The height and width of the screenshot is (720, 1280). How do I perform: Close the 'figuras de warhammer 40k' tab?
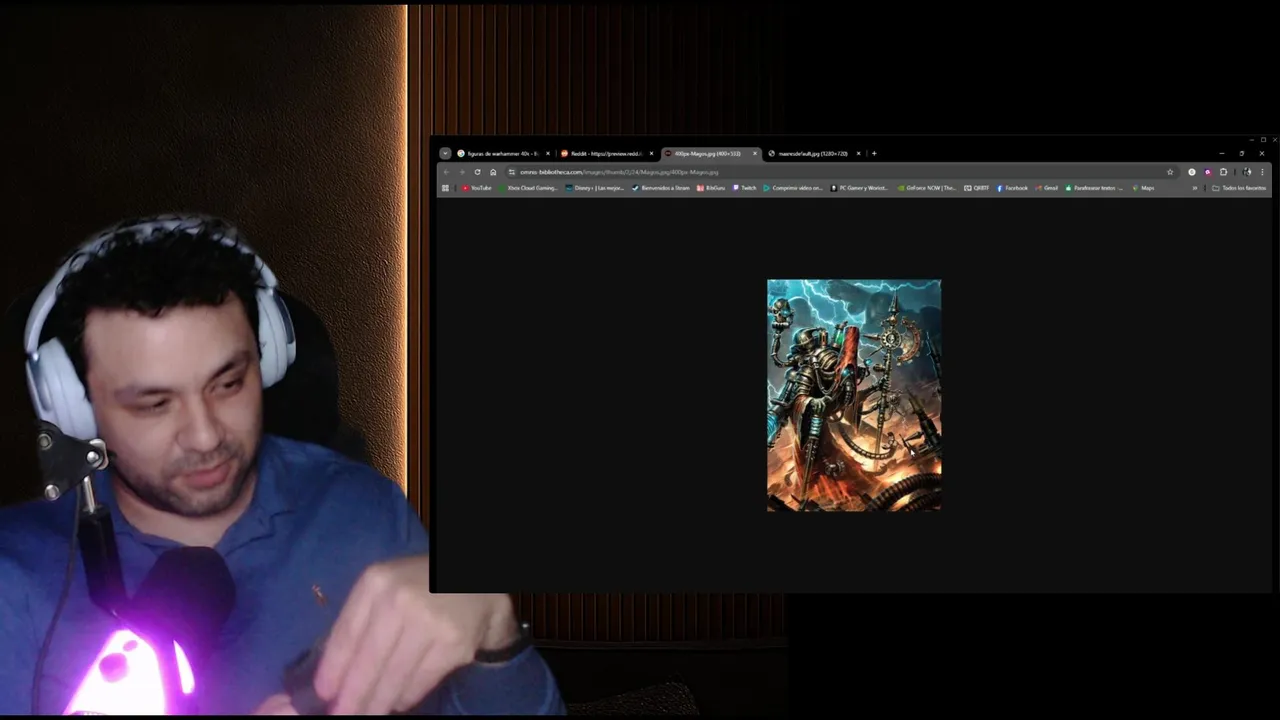click(548, 153)
